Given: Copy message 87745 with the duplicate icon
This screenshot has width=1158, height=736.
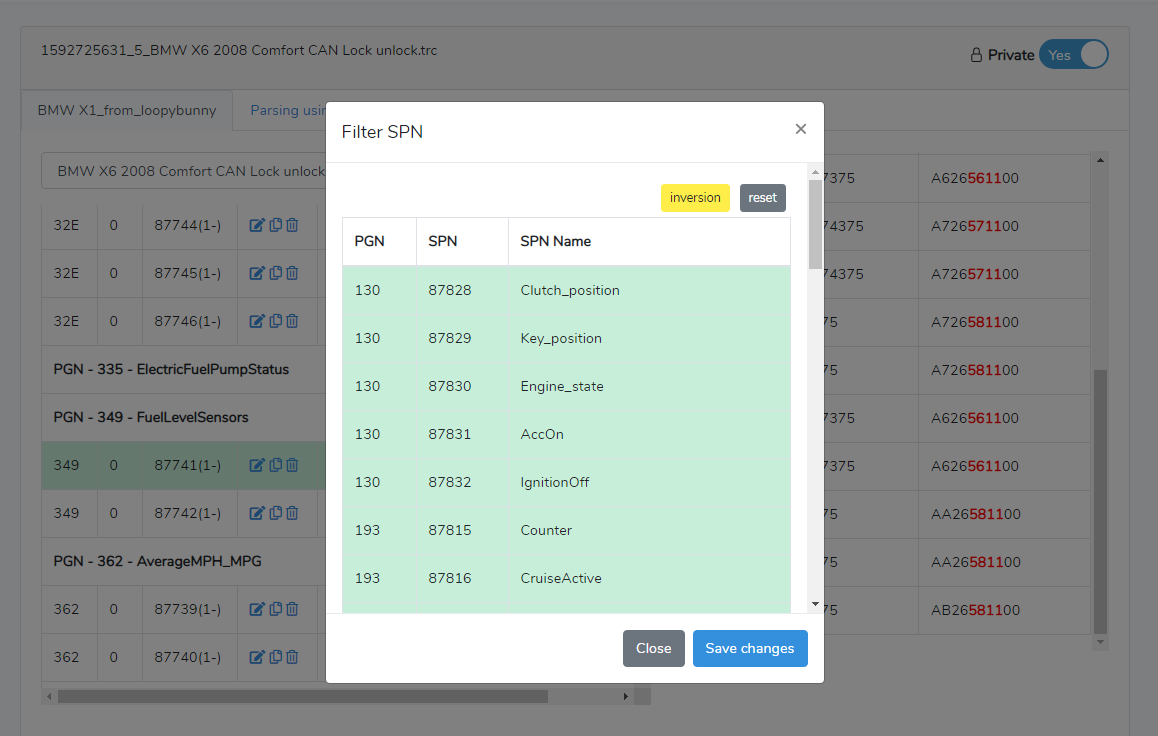Looking at the screenshot, I should tap(275, 273).
